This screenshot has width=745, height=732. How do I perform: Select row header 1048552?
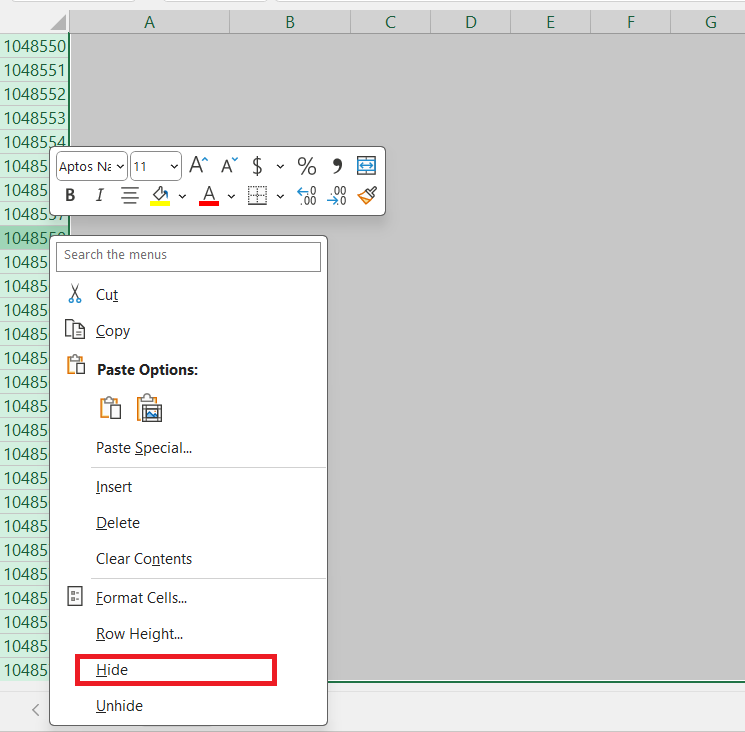pyautogui.click(x=34, y=94)
